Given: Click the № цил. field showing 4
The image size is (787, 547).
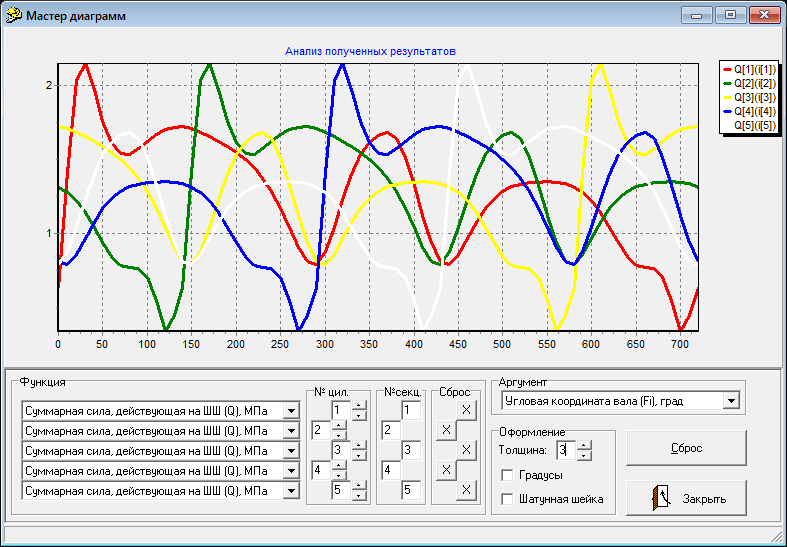Looking at the screenshot, I should tap(321, 470).
